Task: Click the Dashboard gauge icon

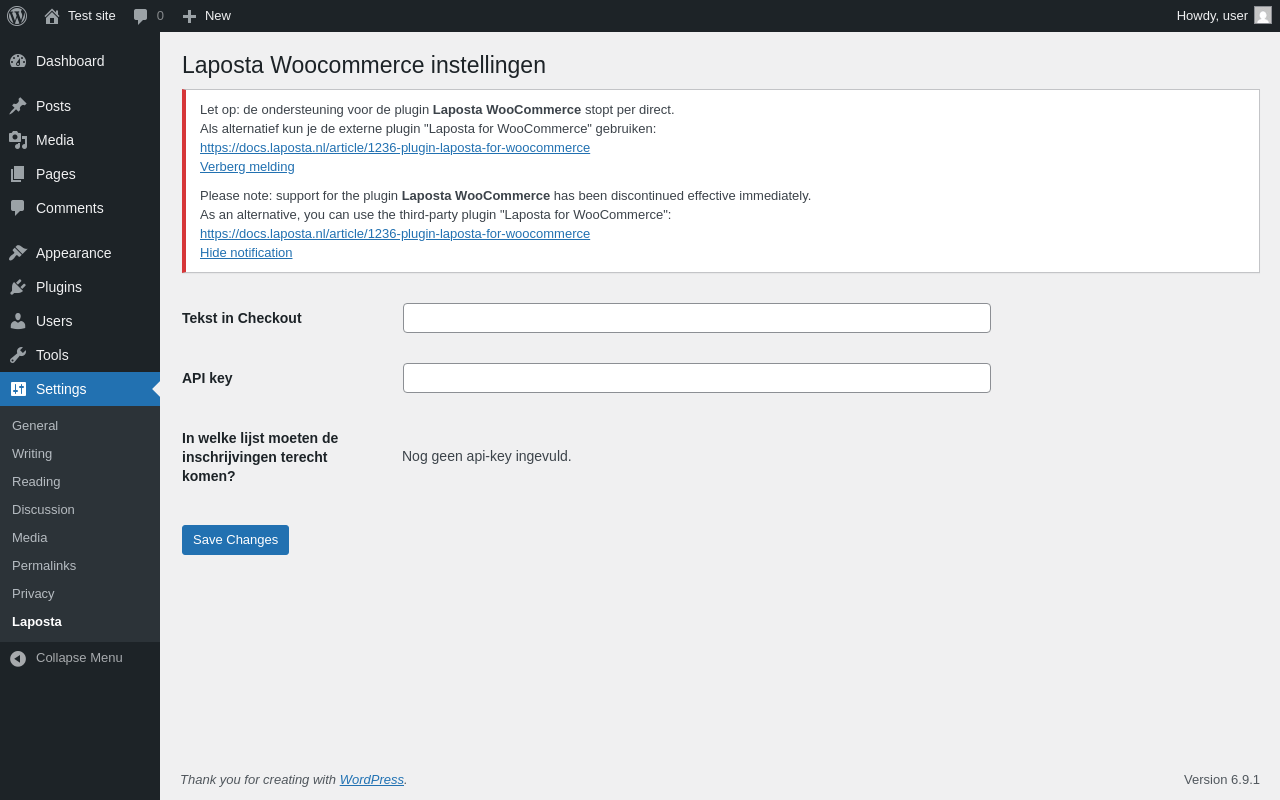Action: 18,61
